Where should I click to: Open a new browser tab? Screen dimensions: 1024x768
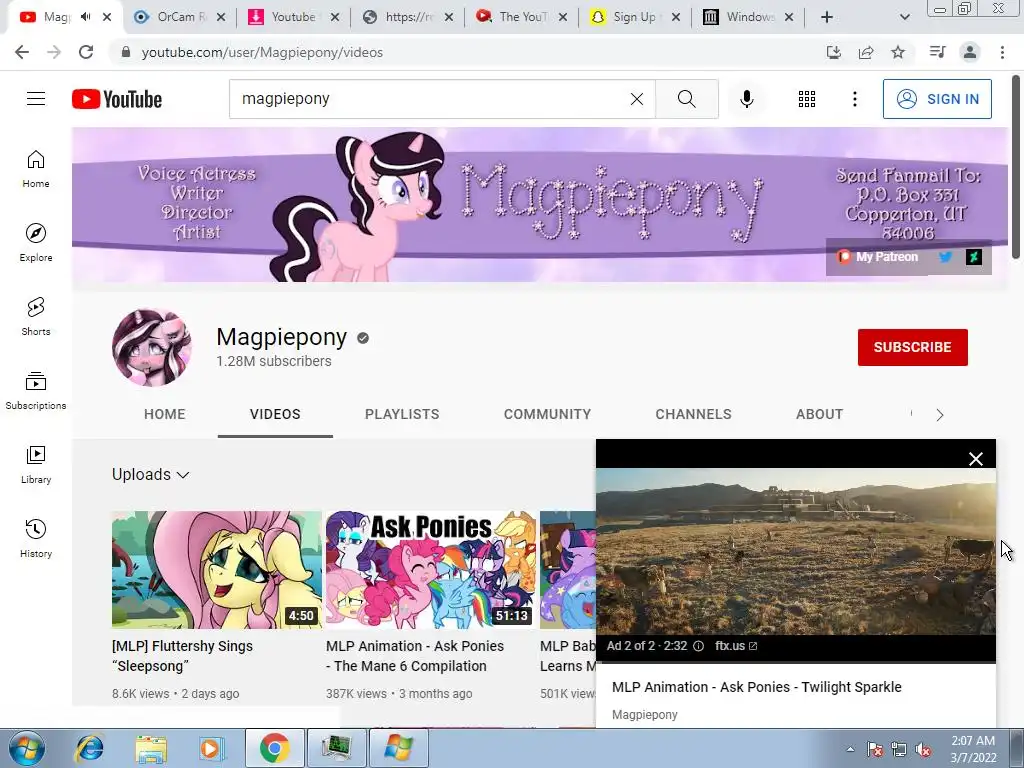[827, 17]
